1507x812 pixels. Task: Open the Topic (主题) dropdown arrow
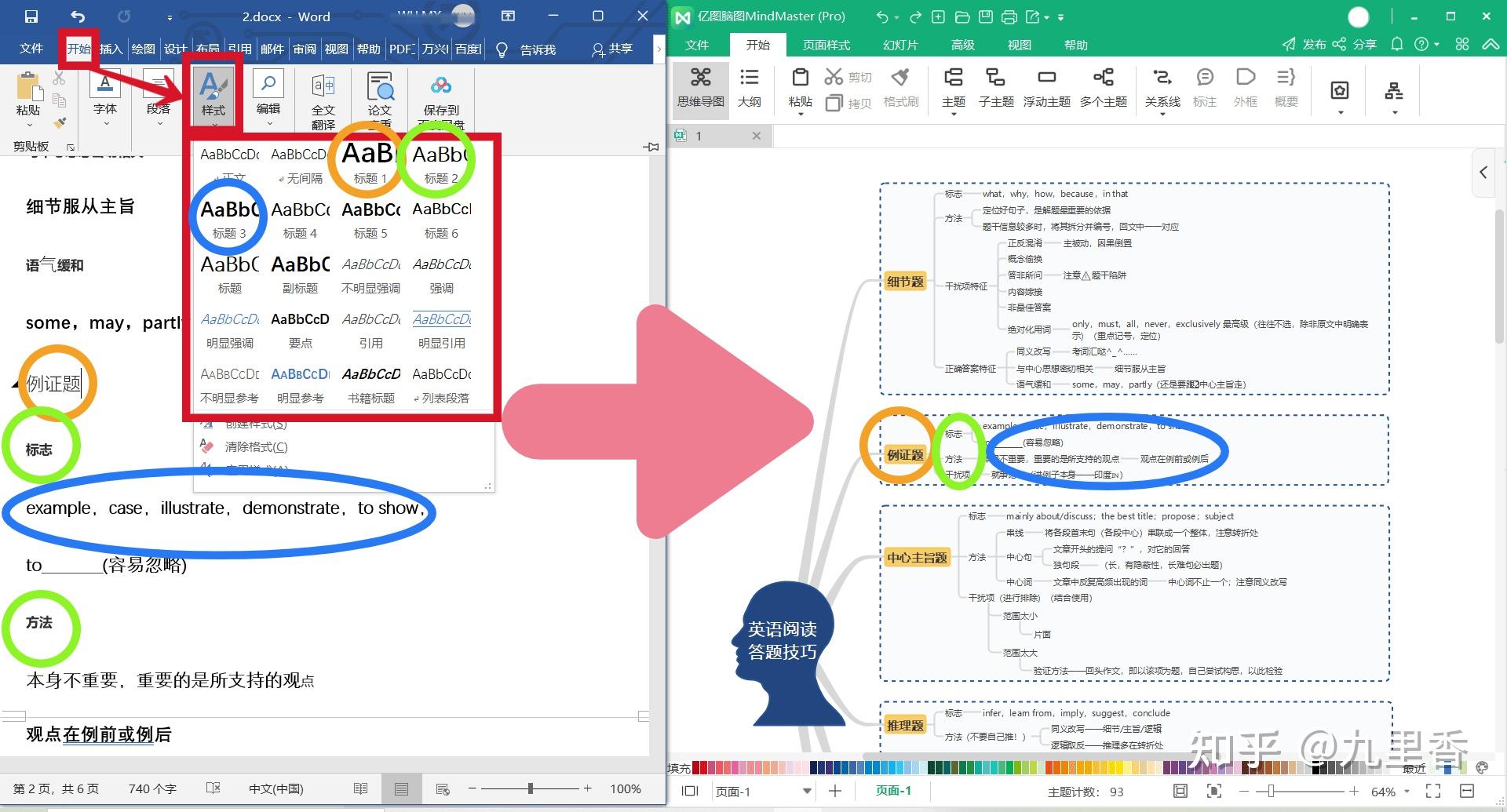click(x=953, y=115)
